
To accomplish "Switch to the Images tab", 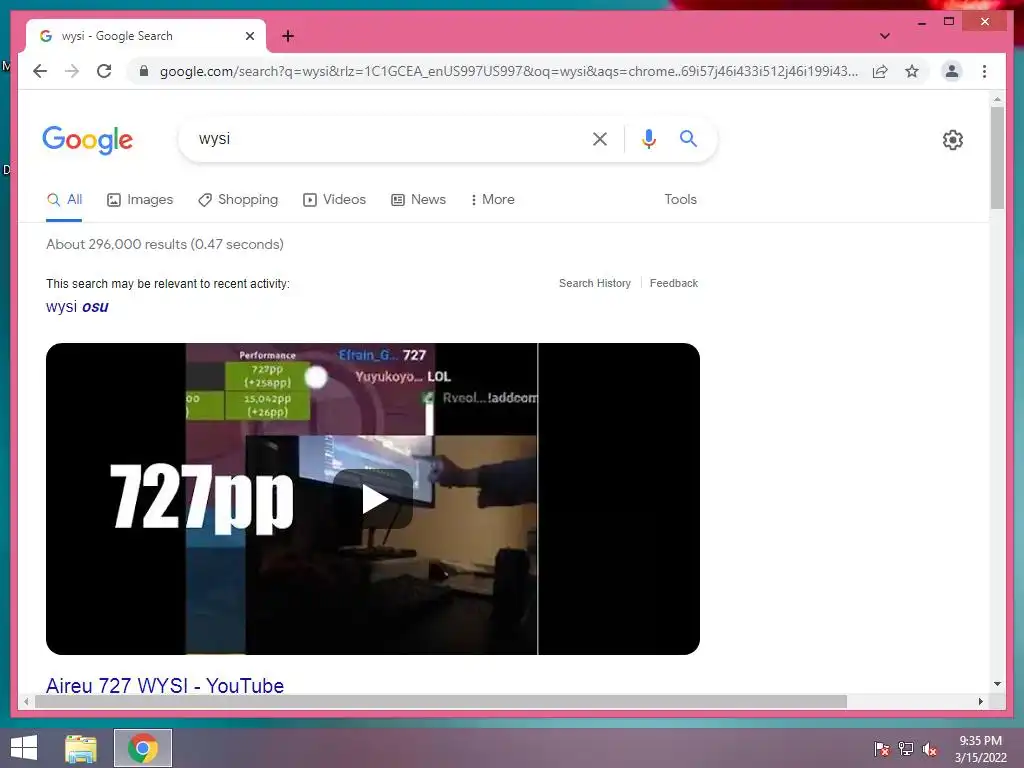I will pyautogui.click(x=140, y=200).
